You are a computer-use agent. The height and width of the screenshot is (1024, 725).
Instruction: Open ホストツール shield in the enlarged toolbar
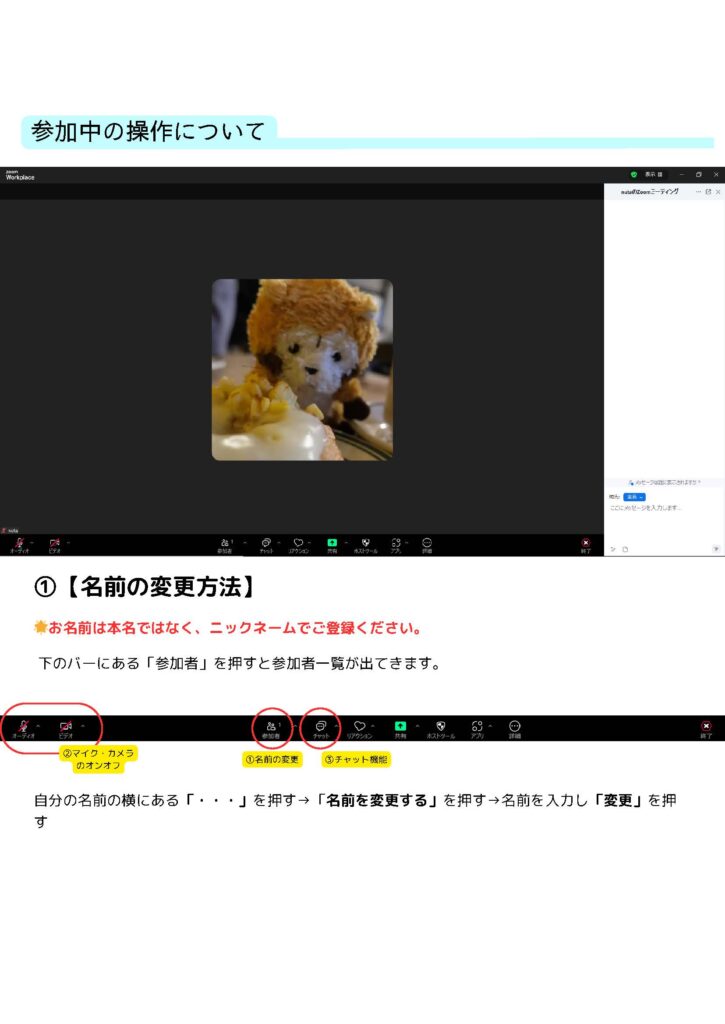tap(440, 727)
